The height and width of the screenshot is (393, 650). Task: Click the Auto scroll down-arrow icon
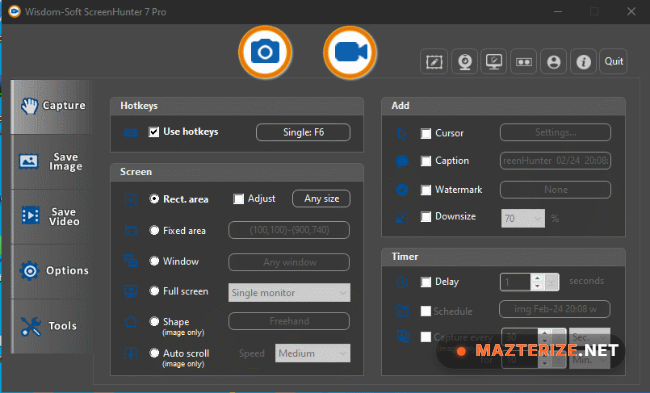(x=131, y=353)
